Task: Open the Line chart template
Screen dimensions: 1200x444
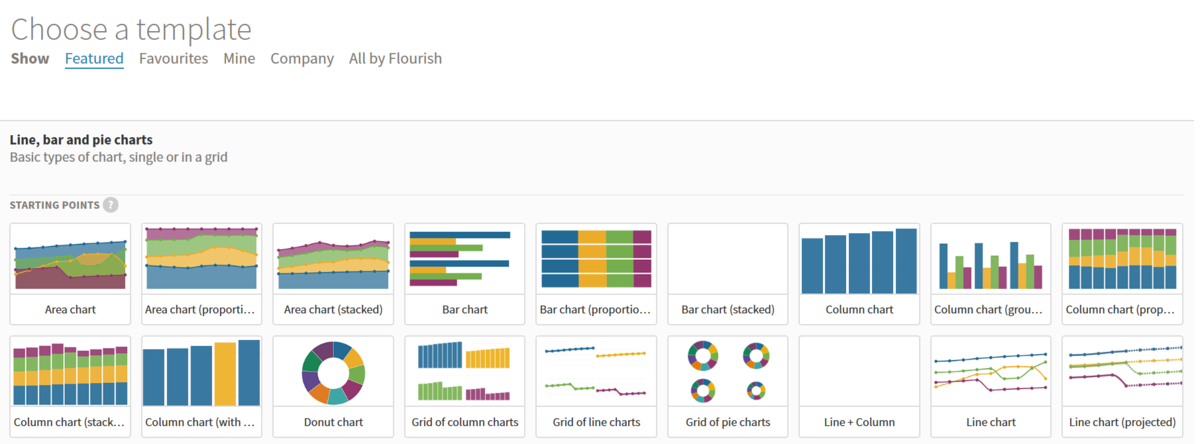Action: 990,386
